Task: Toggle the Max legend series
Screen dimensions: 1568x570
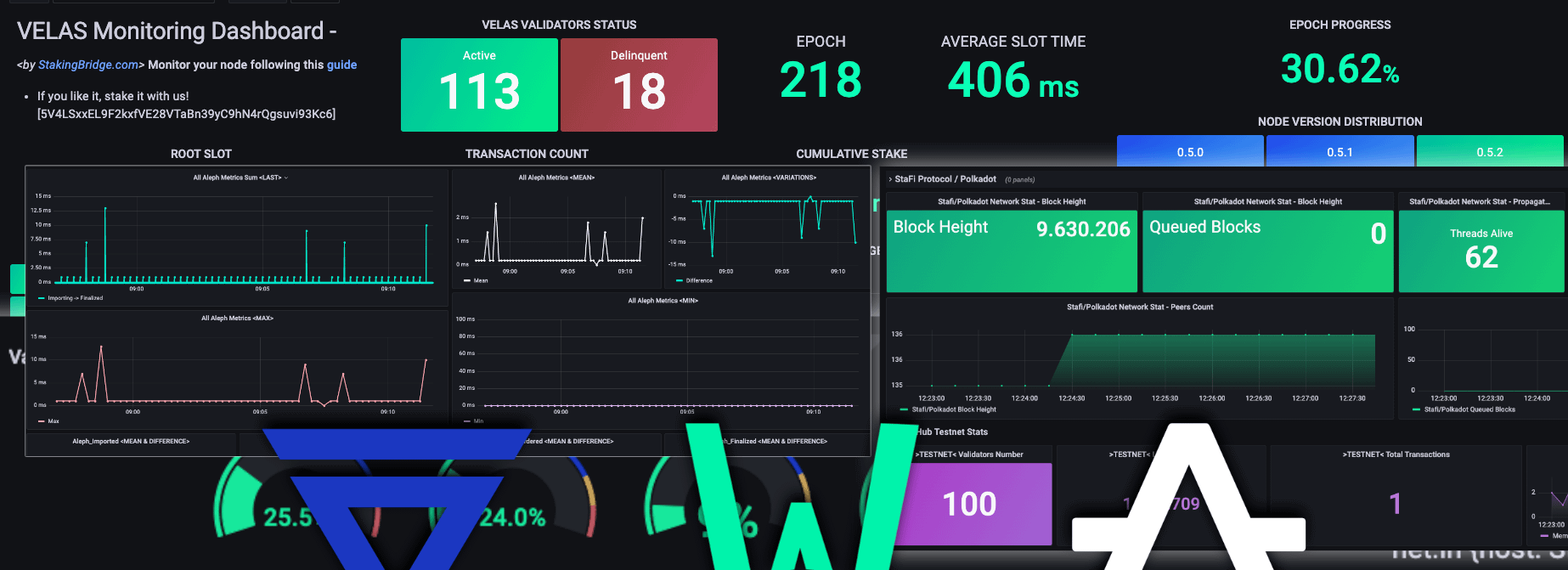Action: (48, 421)
